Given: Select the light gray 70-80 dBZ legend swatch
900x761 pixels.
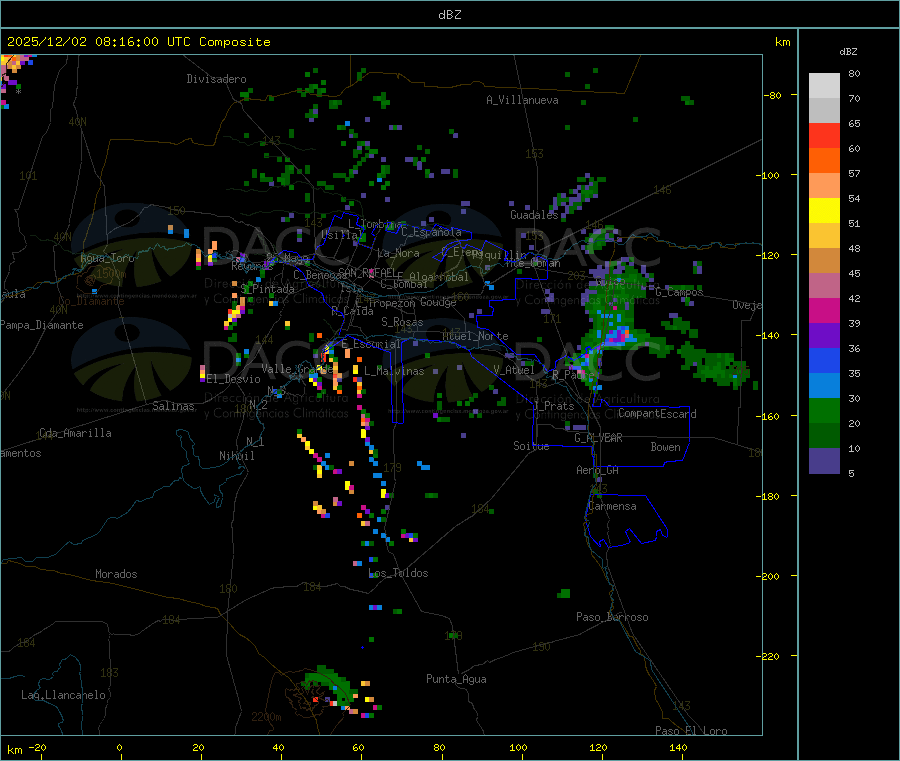Looking at the screenshot, I should pos(824,86).
